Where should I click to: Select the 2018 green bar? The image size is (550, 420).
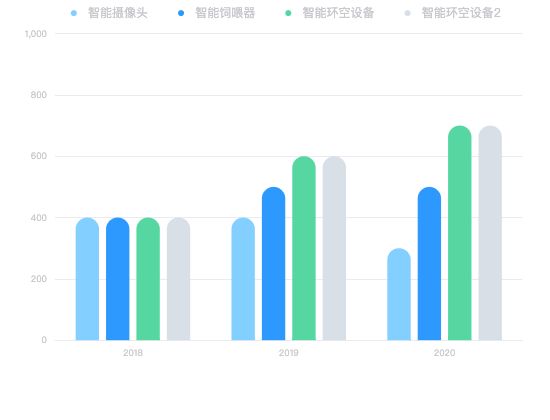coord(148,279)
